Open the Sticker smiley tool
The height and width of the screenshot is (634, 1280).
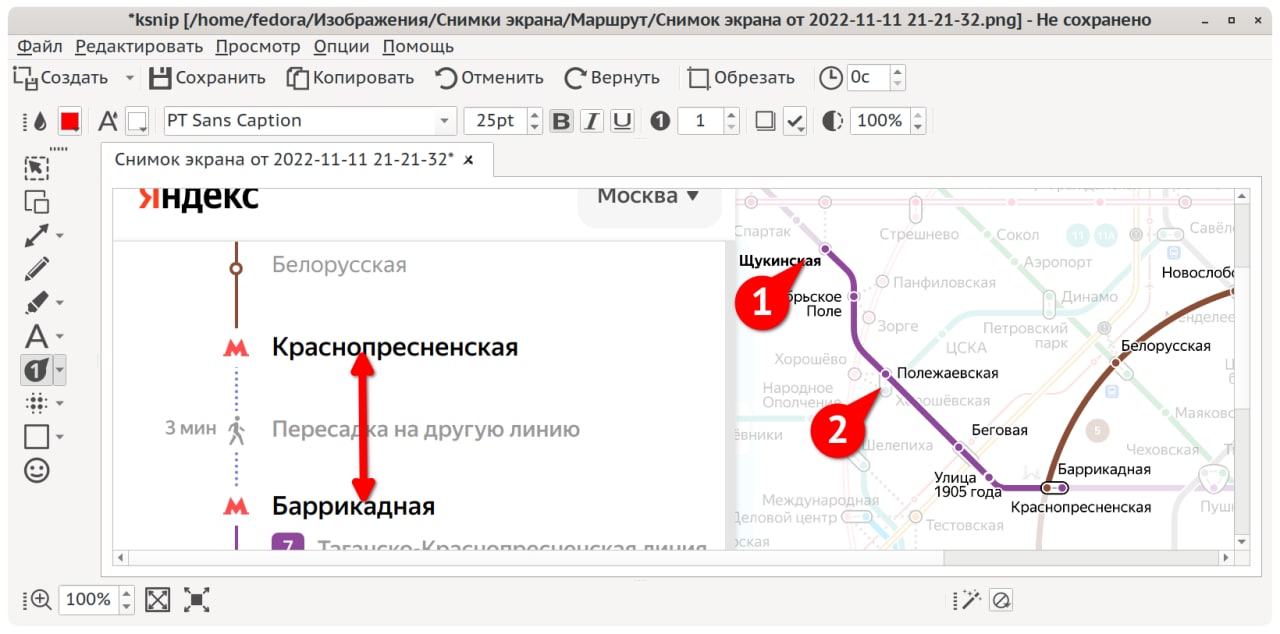pos(37,470)
